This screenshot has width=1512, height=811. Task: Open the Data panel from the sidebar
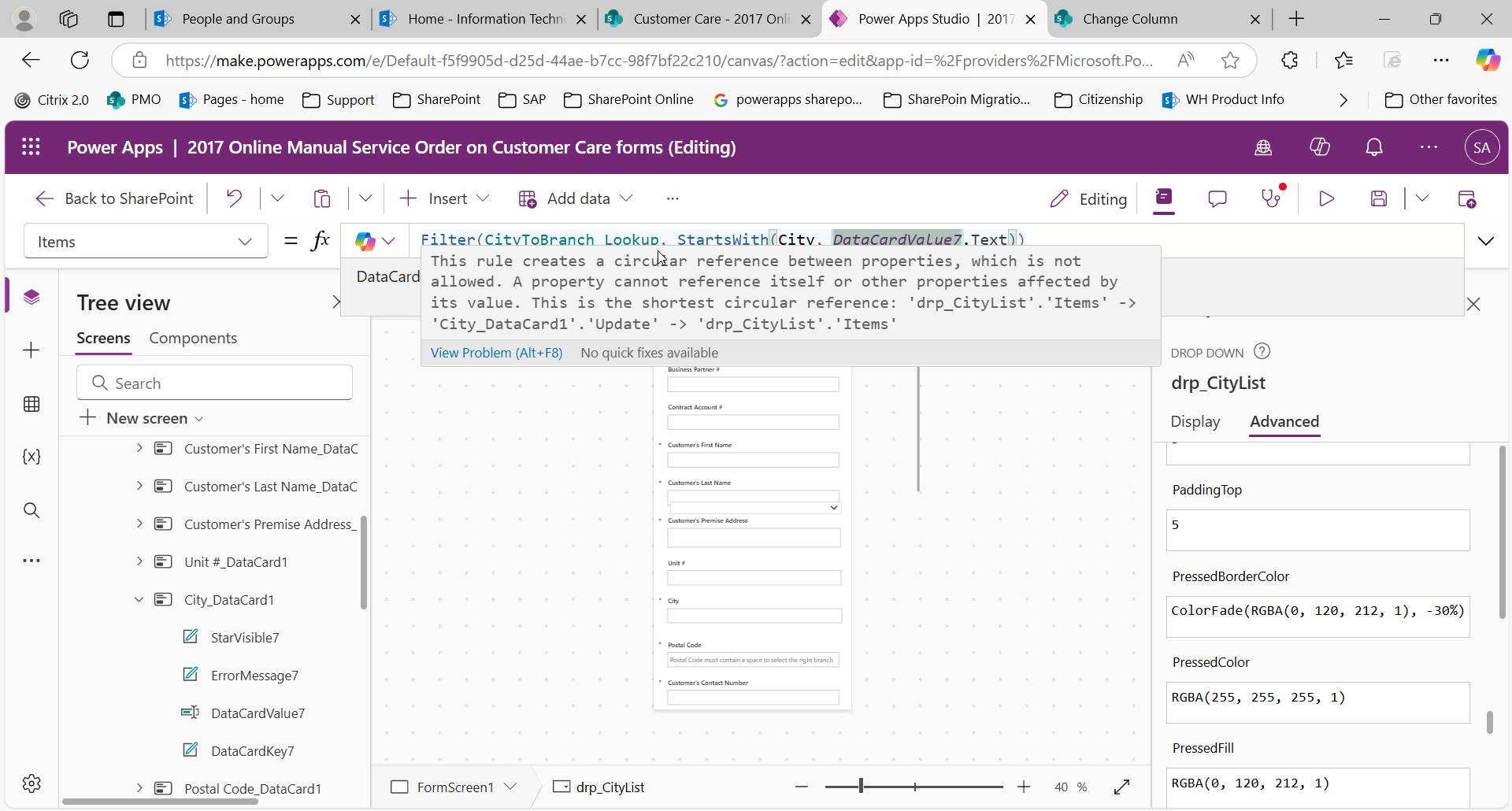click(31, 404)
